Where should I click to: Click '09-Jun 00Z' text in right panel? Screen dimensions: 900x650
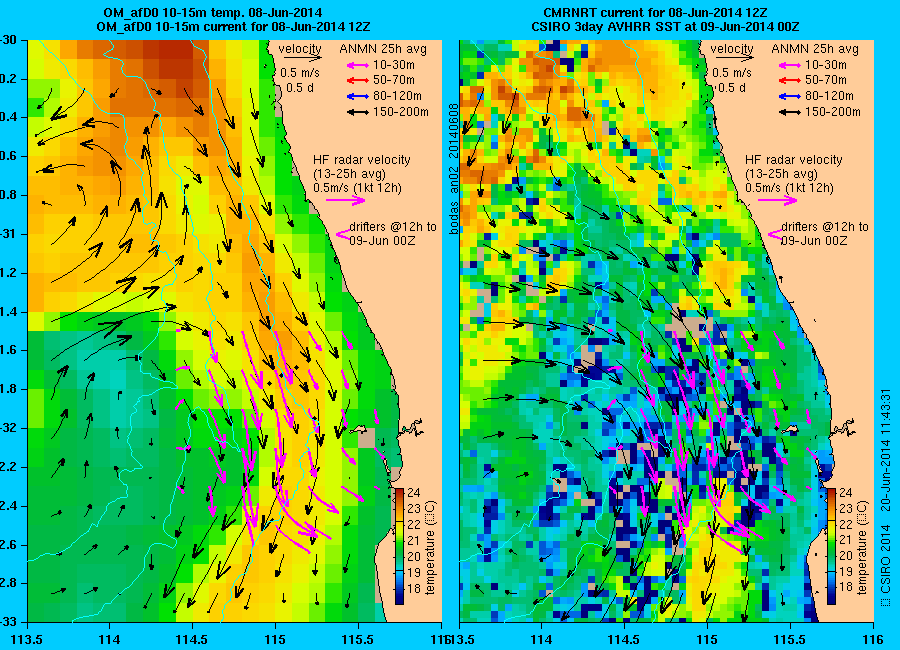814,241
